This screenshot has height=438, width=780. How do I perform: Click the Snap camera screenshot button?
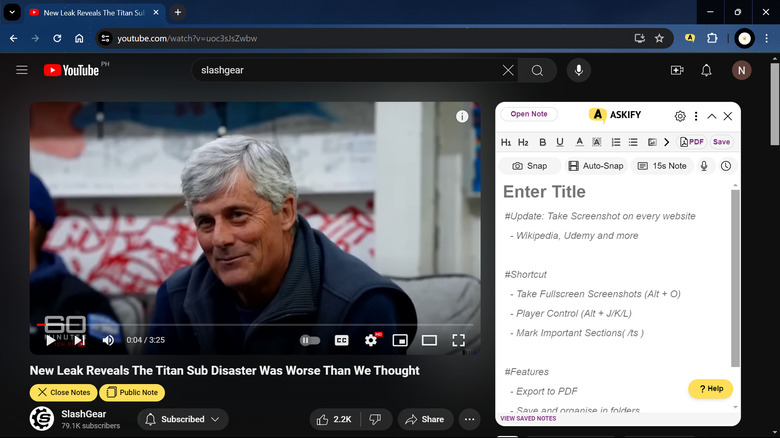[x=529, y=166]
